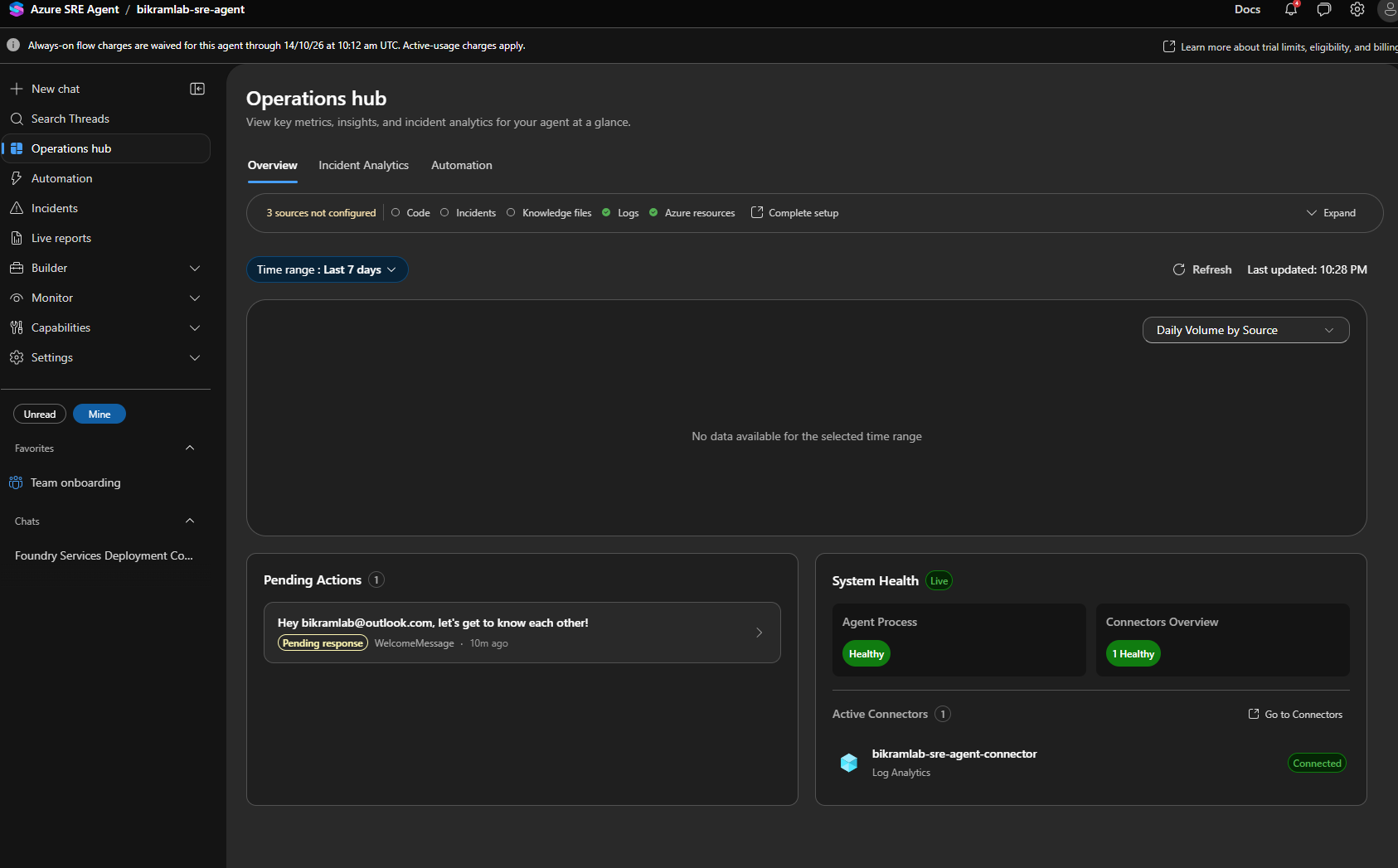Image resolution: width=1398 pixels, height=868 pixels.
Task: Open the notifications bell icon
Action: click(x=1291, y=9)
